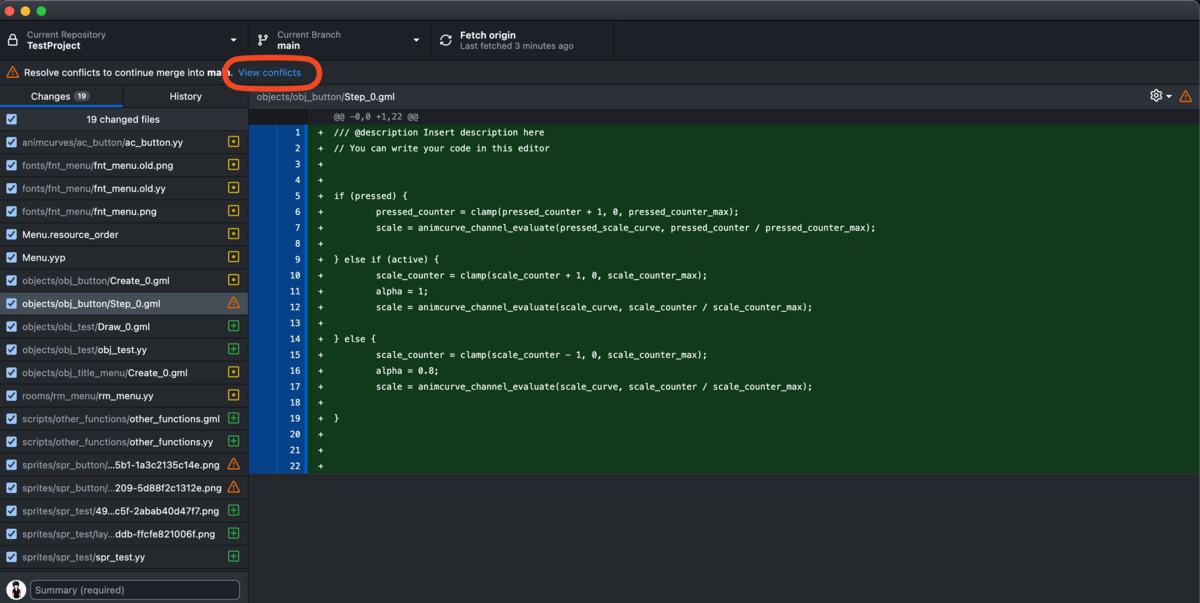Open the Current Repository dropdown
Screen dimensions: 1200x603
pos(124,40)
